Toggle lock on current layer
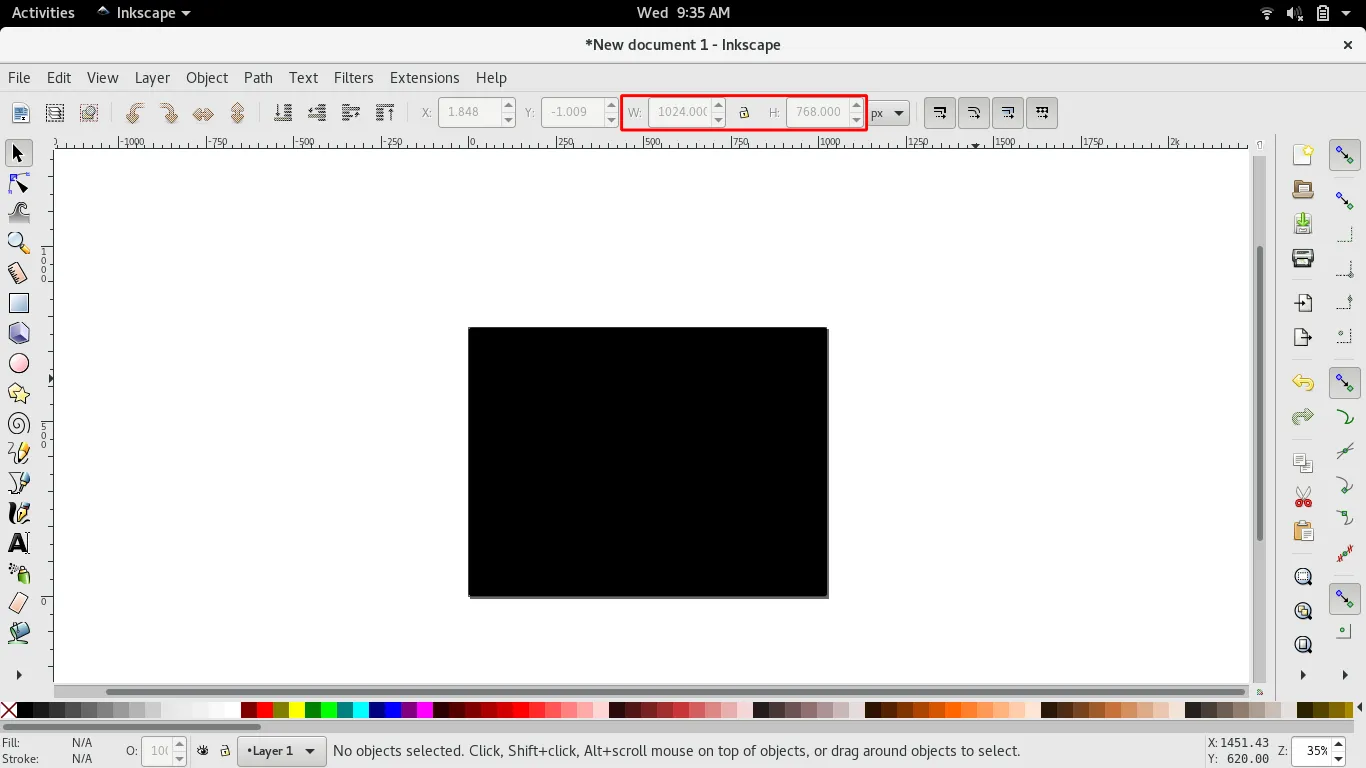The image size is (1366, 768). [x=225, y=751]
